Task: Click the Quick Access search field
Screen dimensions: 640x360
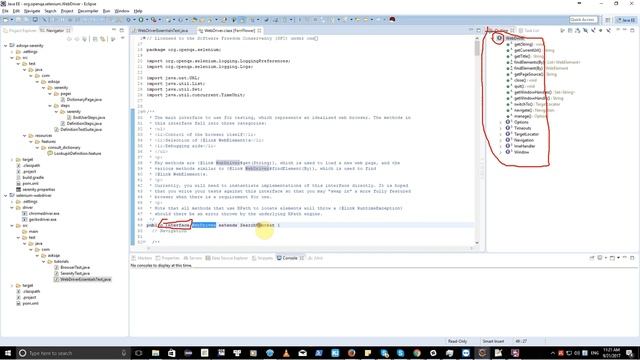Action: pos(583,20)
